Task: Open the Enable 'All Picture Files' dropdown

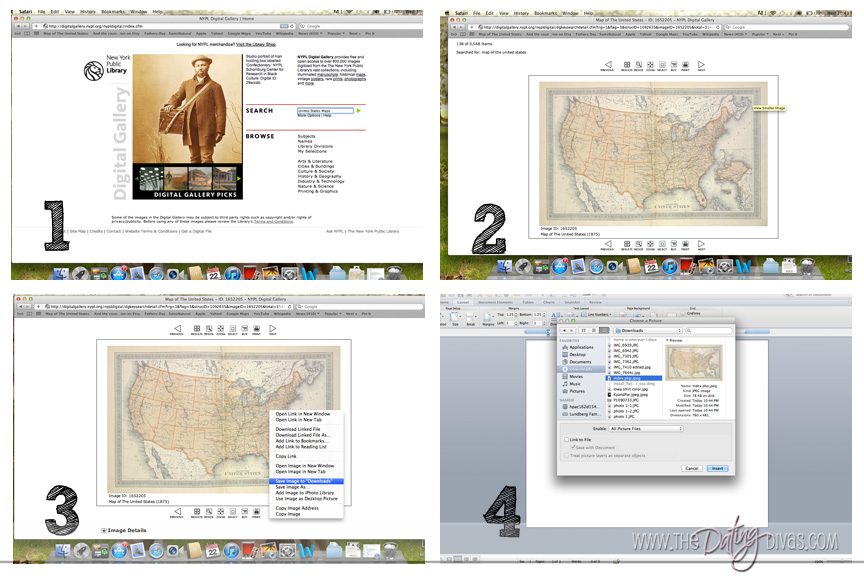Action: pyautogui.click(x=646, y=428)
